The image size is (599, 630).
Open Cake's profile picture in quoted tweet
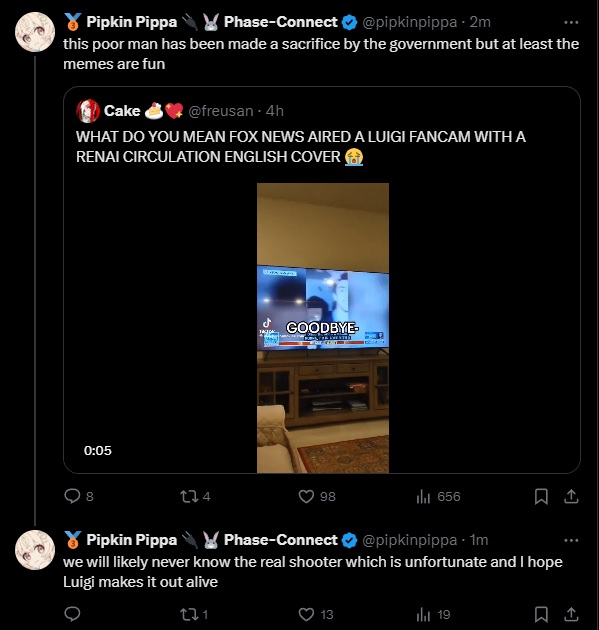[x=88, y=111]
